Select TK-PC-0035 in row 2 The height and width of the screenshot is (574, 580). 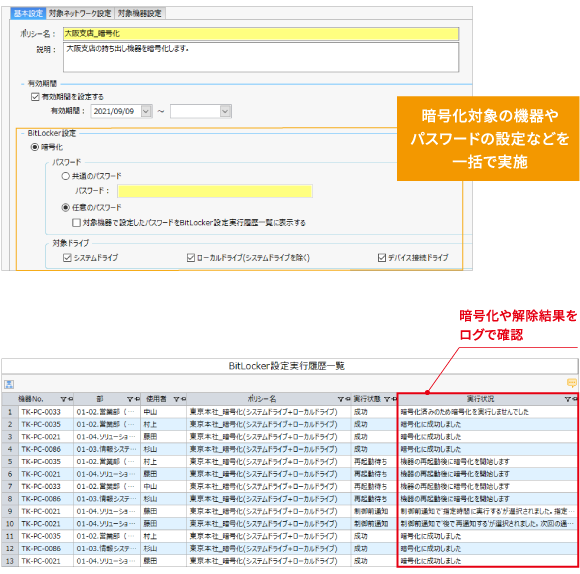pyautogui.click(x=41, y=425)
